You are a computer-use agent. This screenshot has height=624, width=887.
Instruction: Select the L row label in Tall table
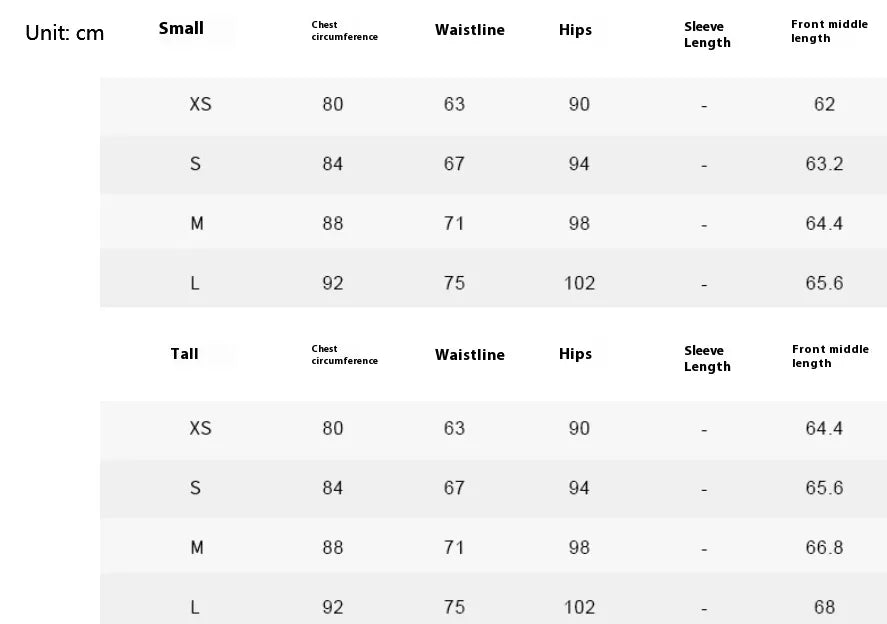click(195, 607)
